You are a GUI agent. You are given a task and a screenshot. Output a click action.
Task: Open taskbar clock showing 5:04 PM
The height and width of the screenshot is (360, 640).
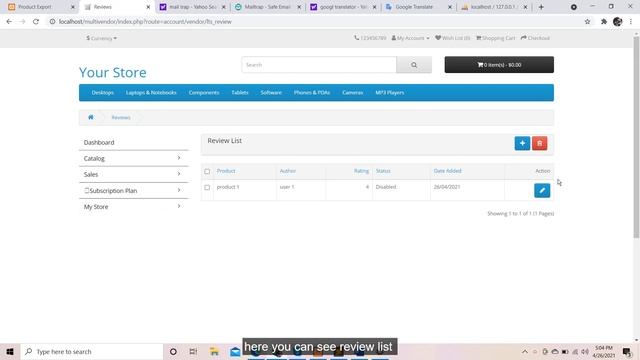pos(604,351)
